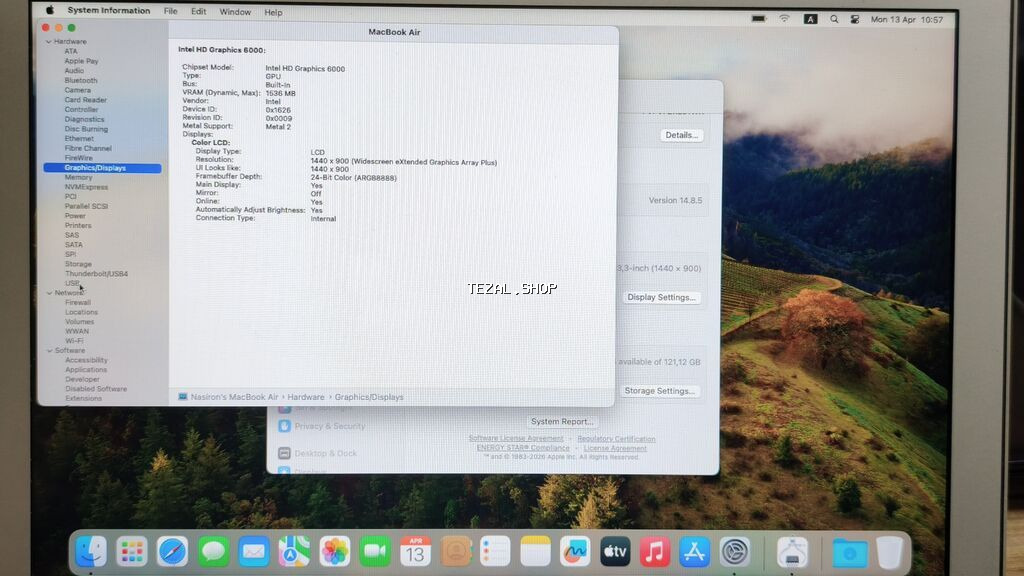The height and width of the screenshot is (576, 1024).
Task: Open Safari from the dock
Action: coord(172,551)
